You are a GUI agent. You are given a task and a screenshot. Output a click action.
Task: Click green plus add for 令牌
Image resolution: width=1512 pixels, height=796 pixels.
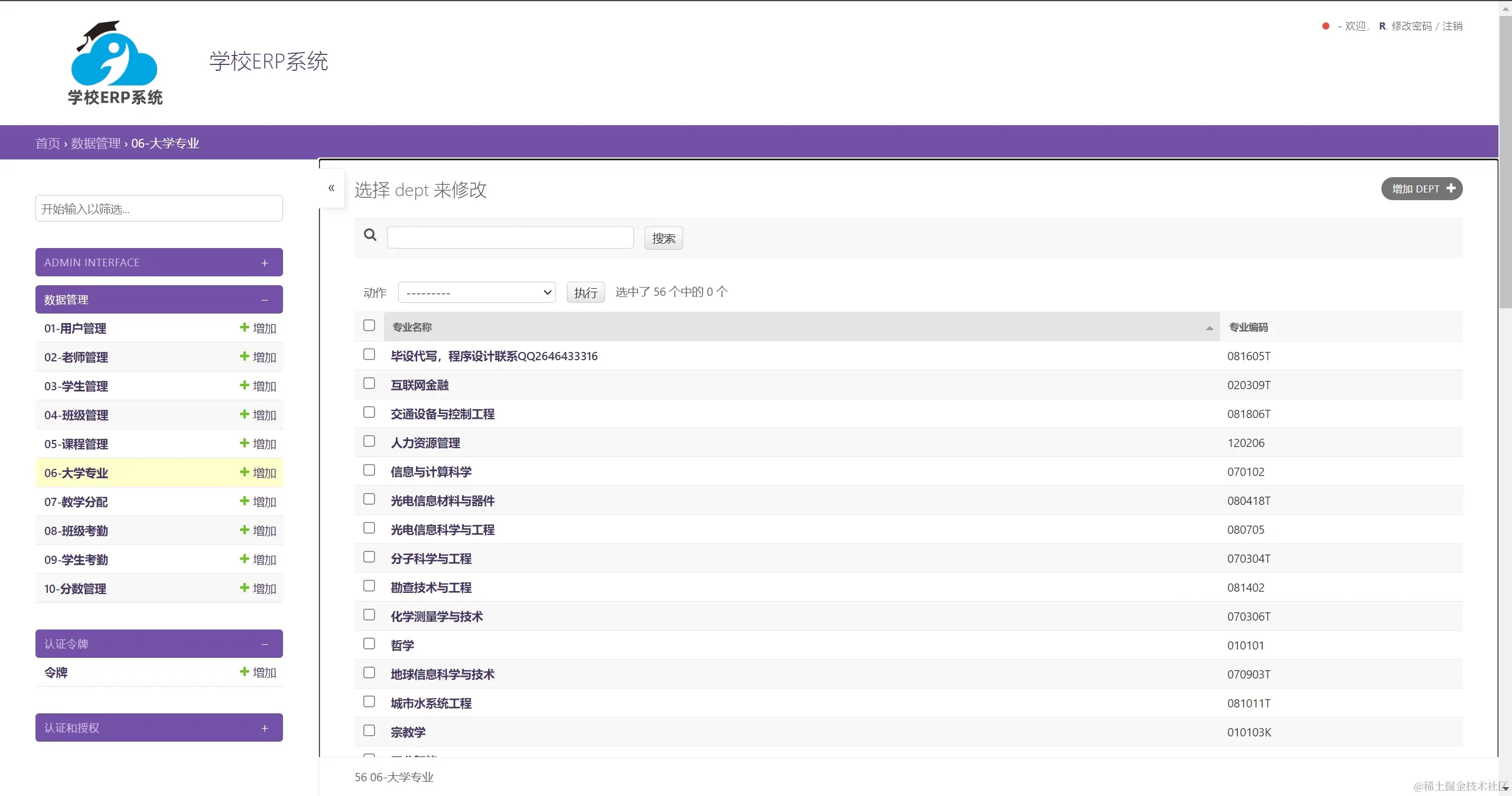point(244,671)
